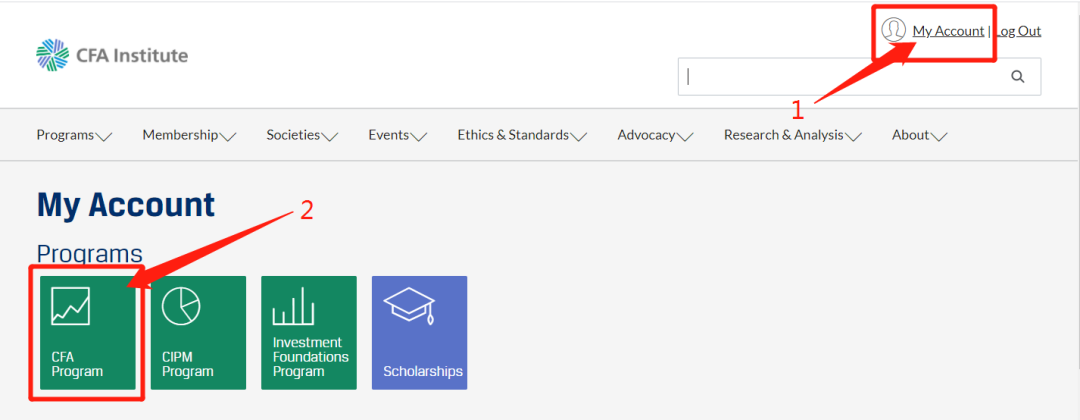1080x420 pixels.
Task: Click the Log Out link
Action: (1018, 31)
